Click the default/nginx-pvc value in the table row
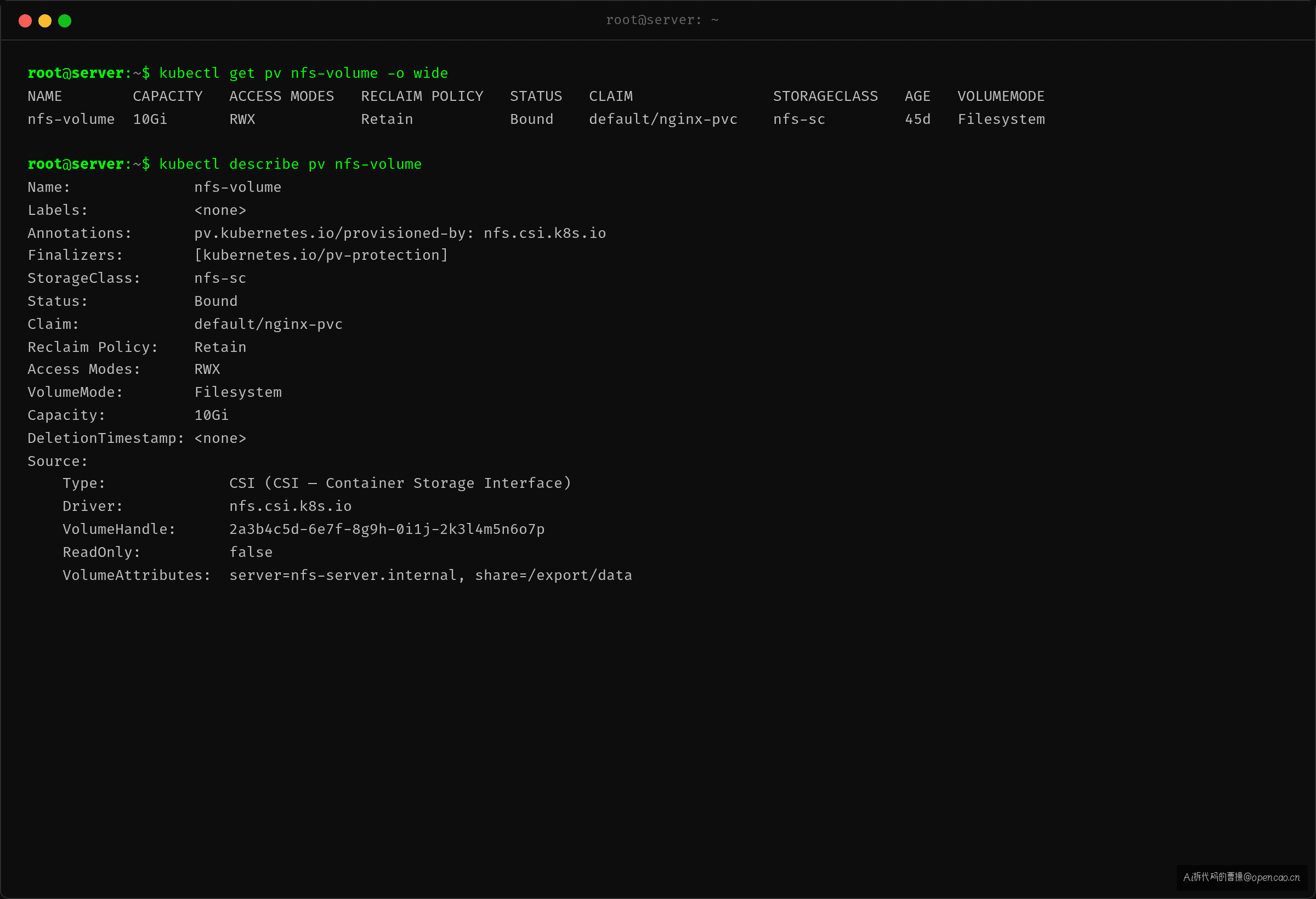Image resolution: width=1316 pixels, height=899 pixels. (663, 119)
